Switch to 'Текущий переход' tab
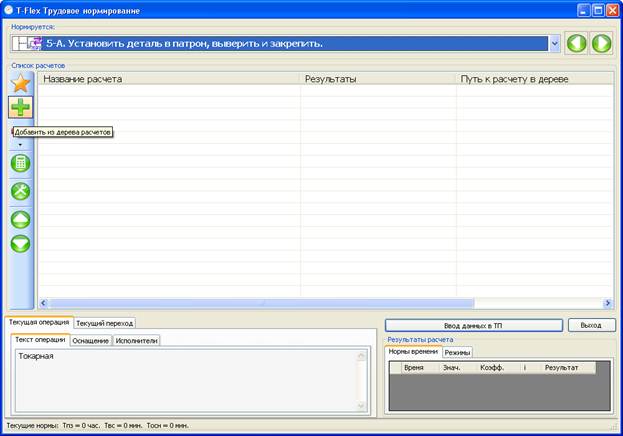Screen dimensions: 623x436 (x=104, y=323)
